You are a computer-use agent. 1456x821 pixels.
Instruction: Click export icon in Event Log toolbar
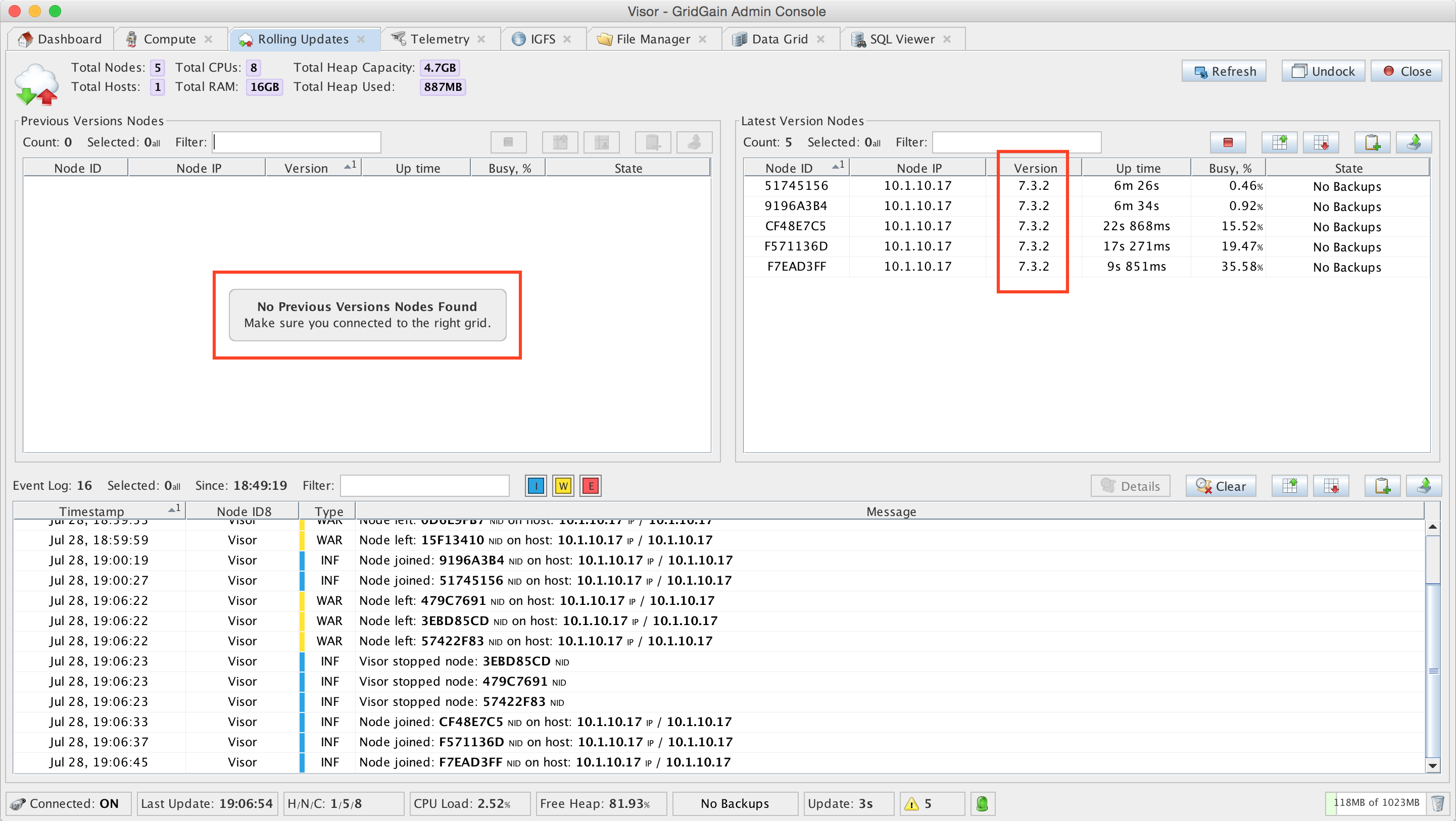[x=1423, y=486]
